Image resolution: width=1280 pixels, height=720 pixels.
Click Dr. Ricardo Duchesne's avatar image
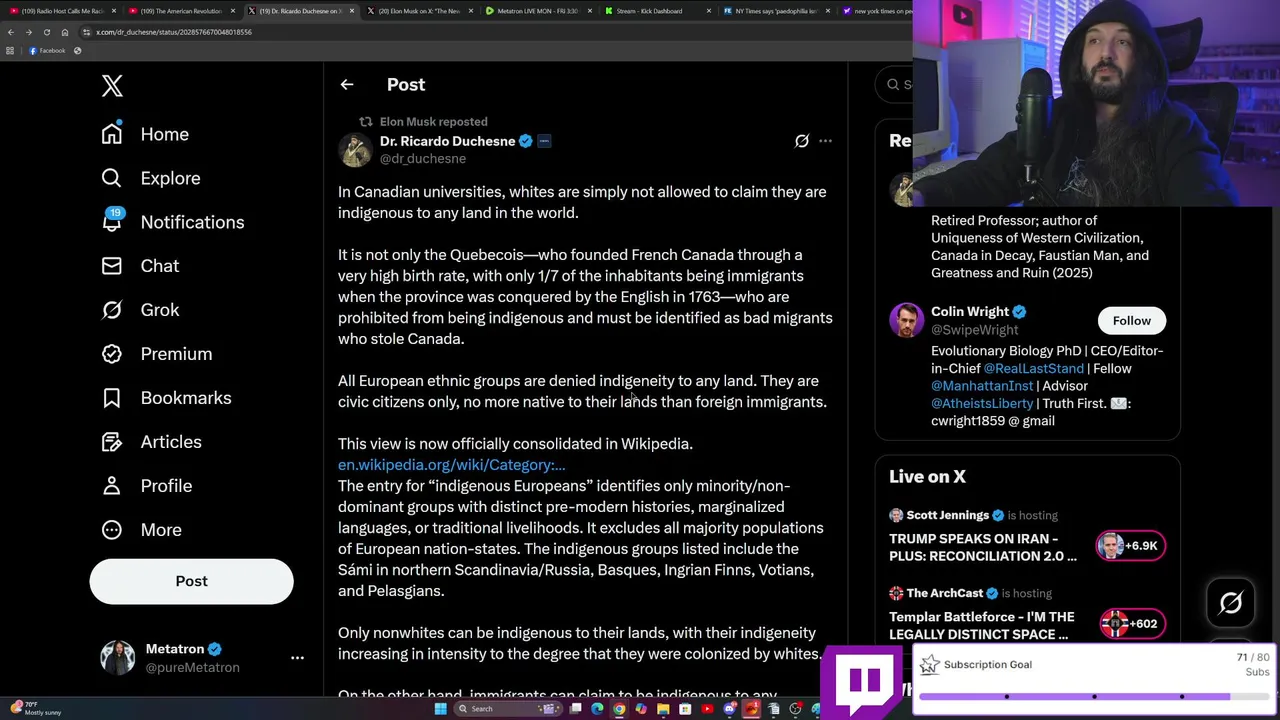coord(355,150)
